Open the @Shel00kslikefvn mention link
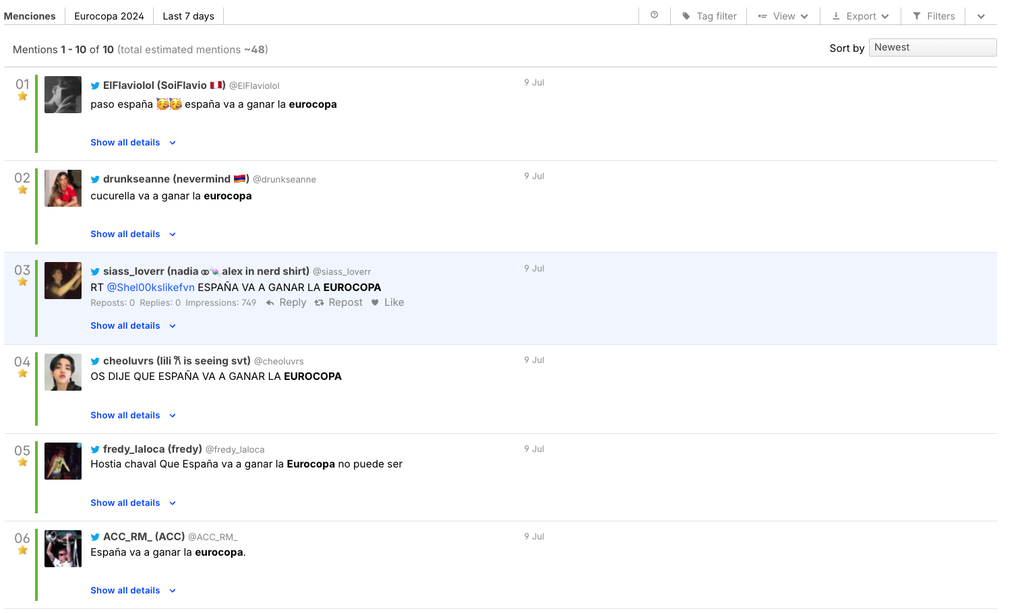1024x613 pixels. click(x=150, y=288)
